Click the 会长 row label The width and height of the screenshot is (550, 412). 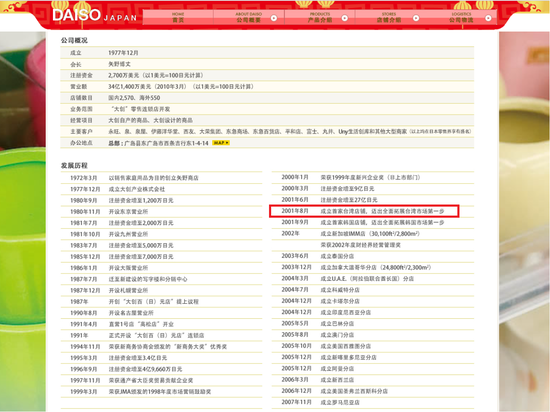tap(76, 64)
